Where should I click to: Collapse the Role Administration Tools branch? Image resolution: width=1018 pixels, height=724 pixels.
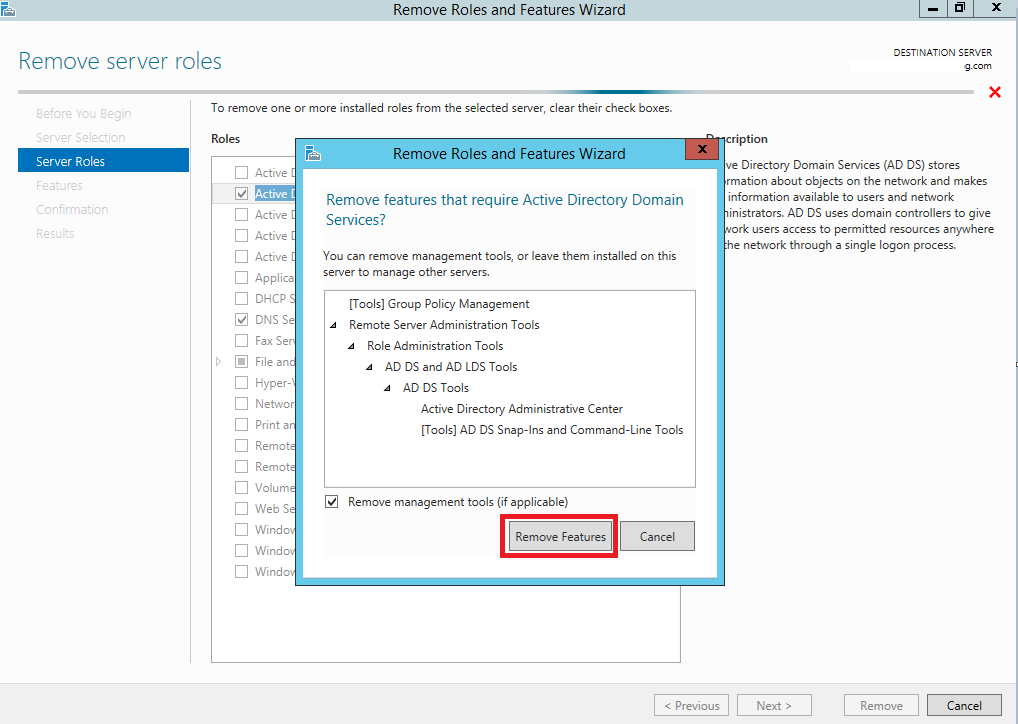350,345
